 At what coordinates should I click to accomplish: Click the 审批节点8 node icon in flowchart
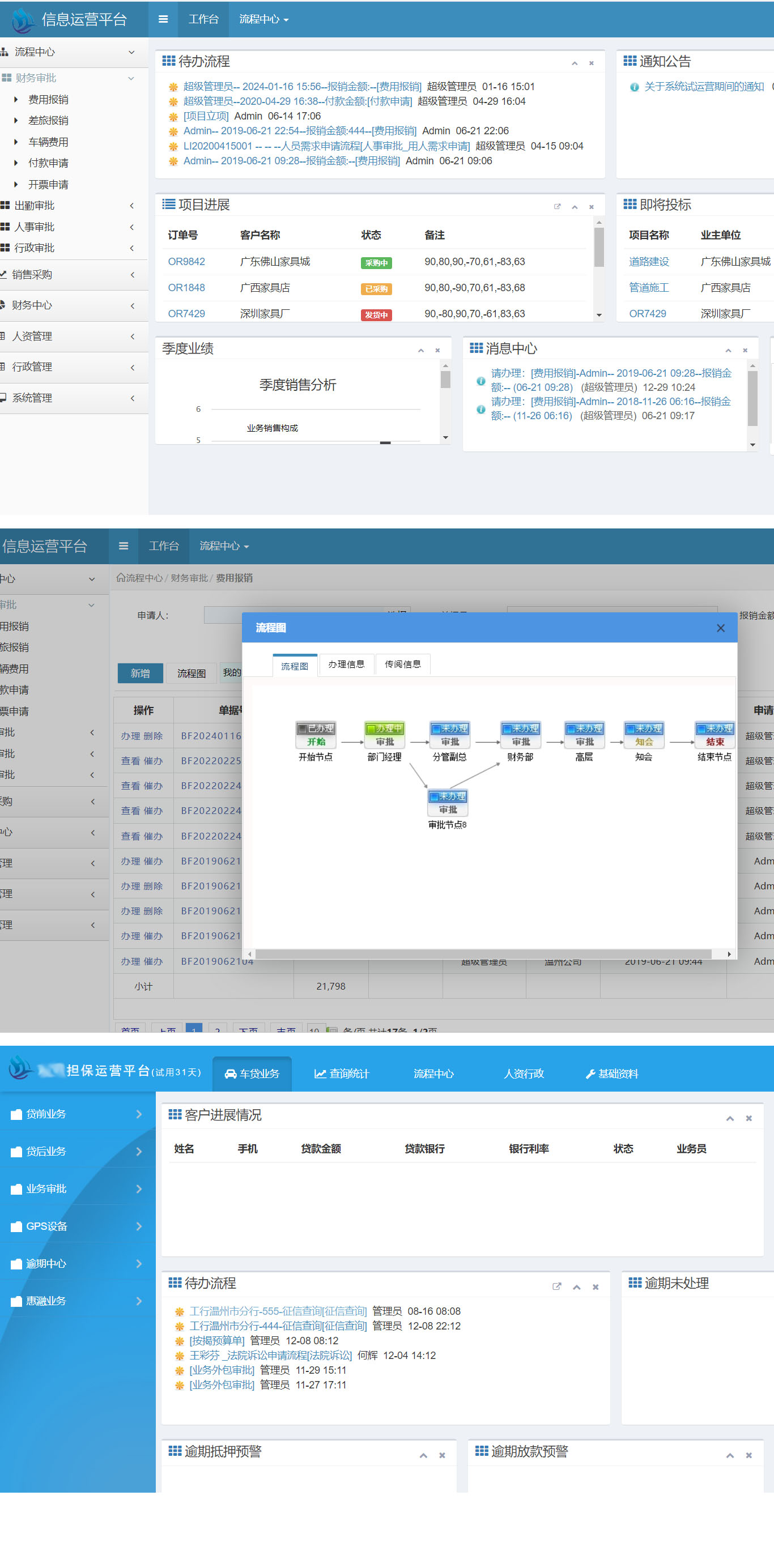point(448,803)
